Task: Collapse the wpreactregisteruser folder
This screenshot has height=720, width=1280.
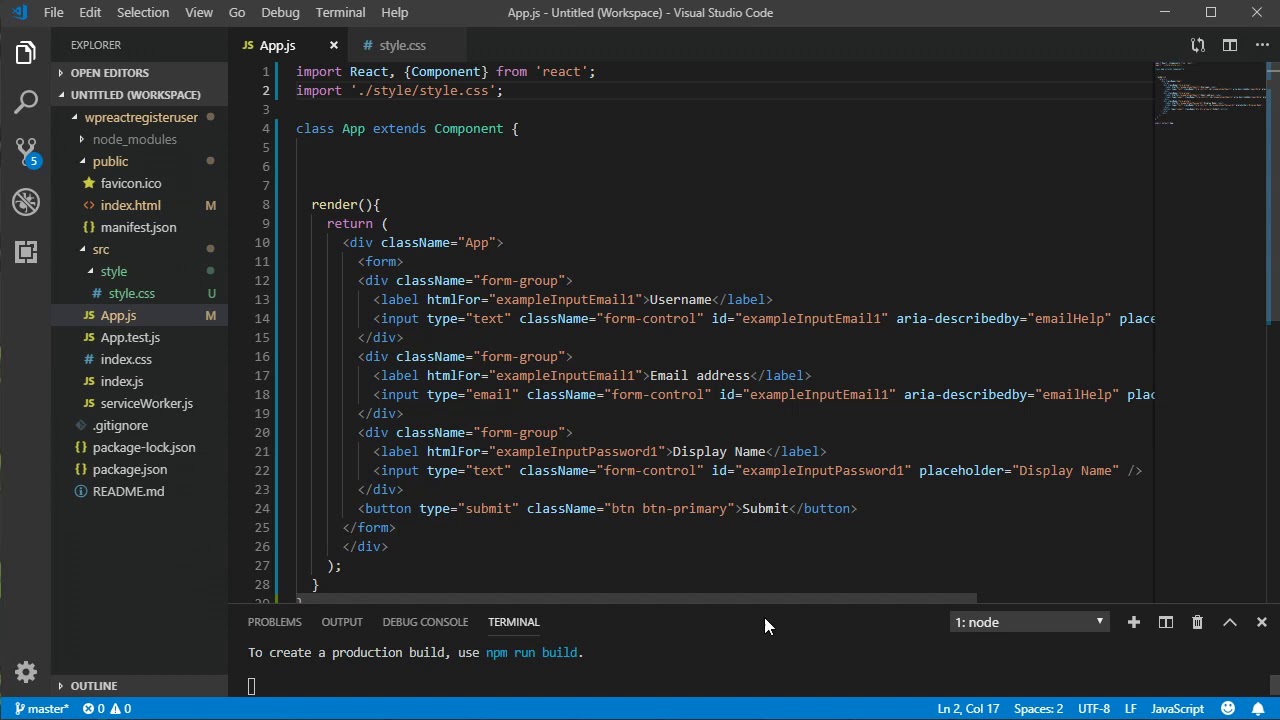Action: tap(141, 117)
